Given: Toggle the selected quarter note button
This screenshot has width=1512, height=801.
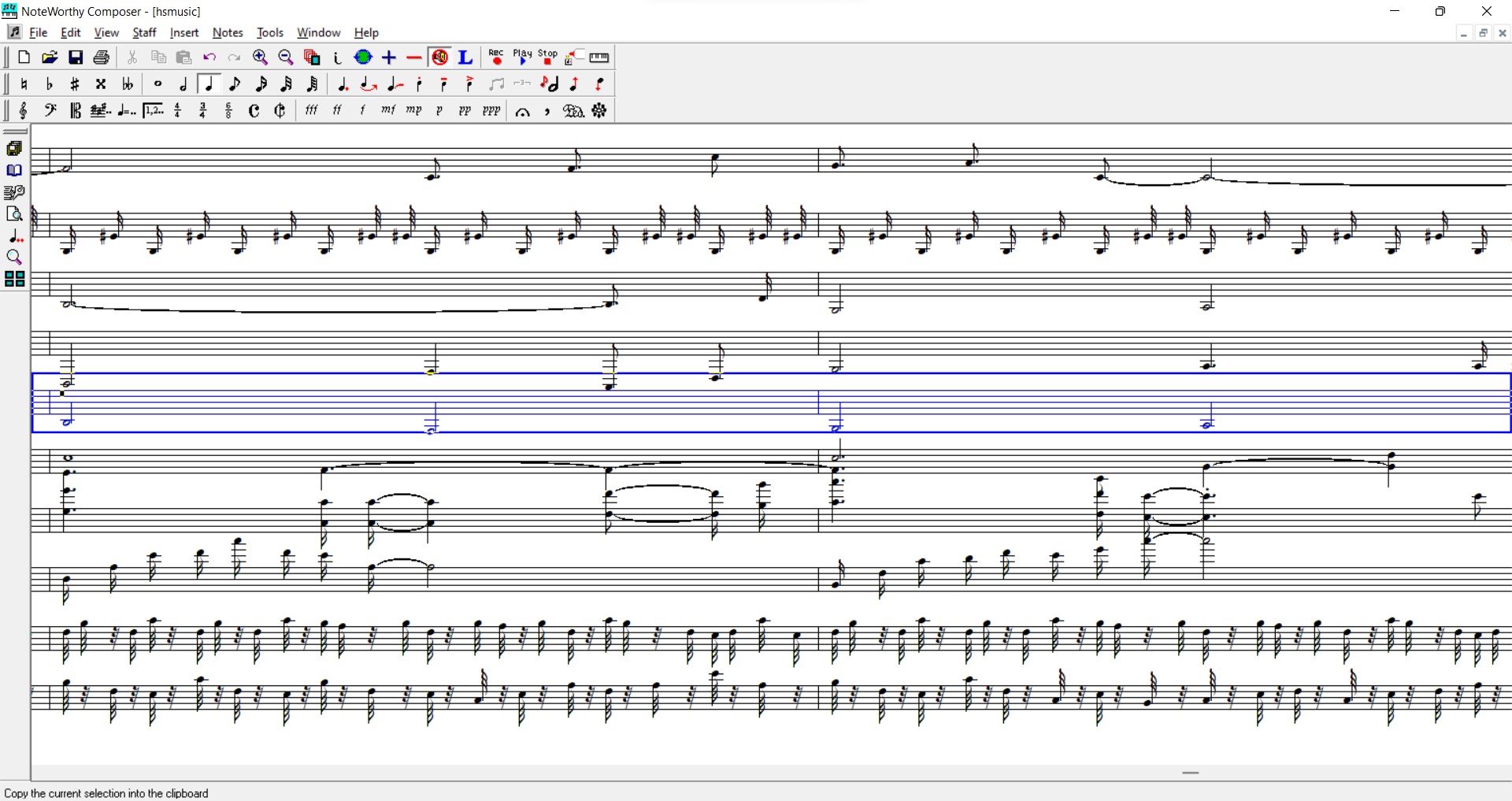Looking at the screenshot, I should pos(209,84).
